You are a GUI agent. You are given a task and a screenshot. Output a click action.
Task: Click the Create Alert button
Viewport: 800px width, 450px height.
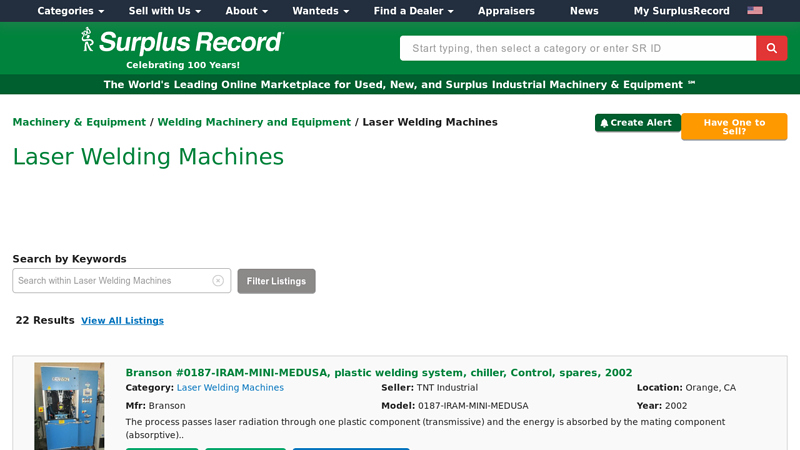point(638,122)
